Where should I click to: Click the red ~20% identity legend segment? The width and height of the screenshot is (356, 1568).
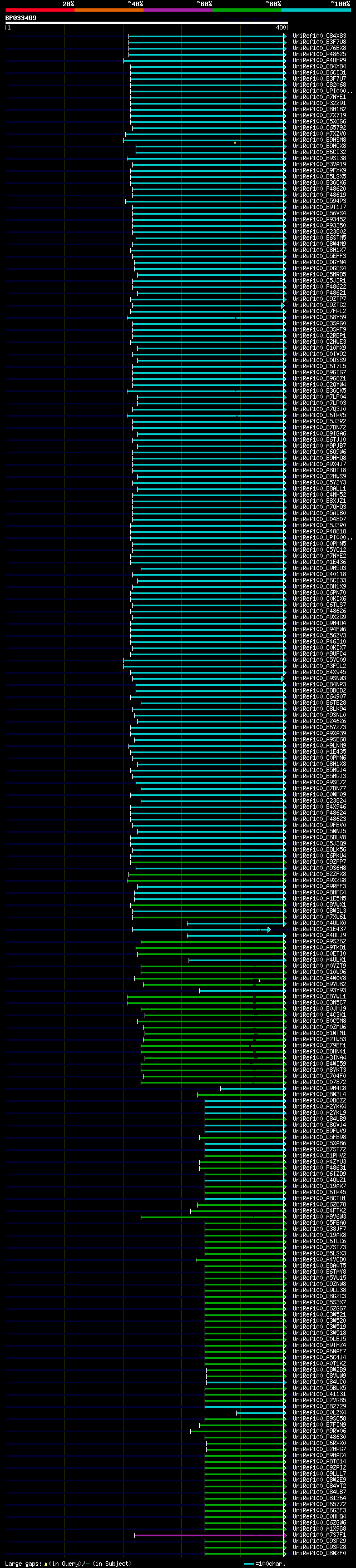coord(39,10)
